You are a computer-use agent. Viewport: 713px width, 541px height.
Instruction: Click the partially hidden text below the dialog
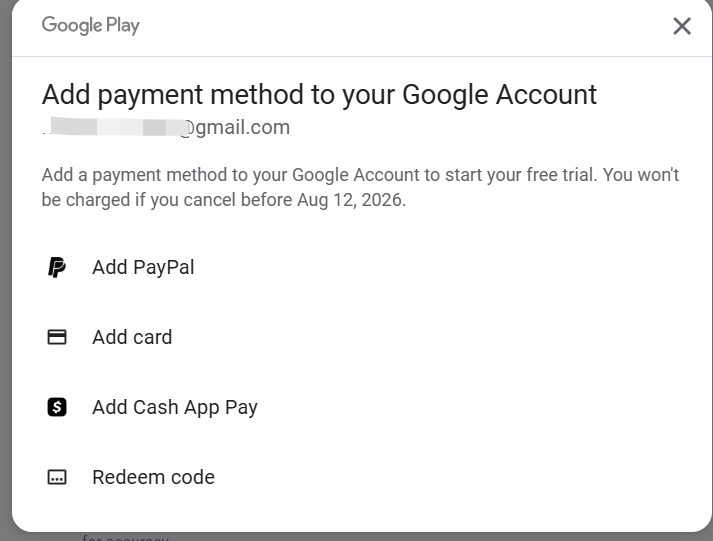click(x=125, y=537)
